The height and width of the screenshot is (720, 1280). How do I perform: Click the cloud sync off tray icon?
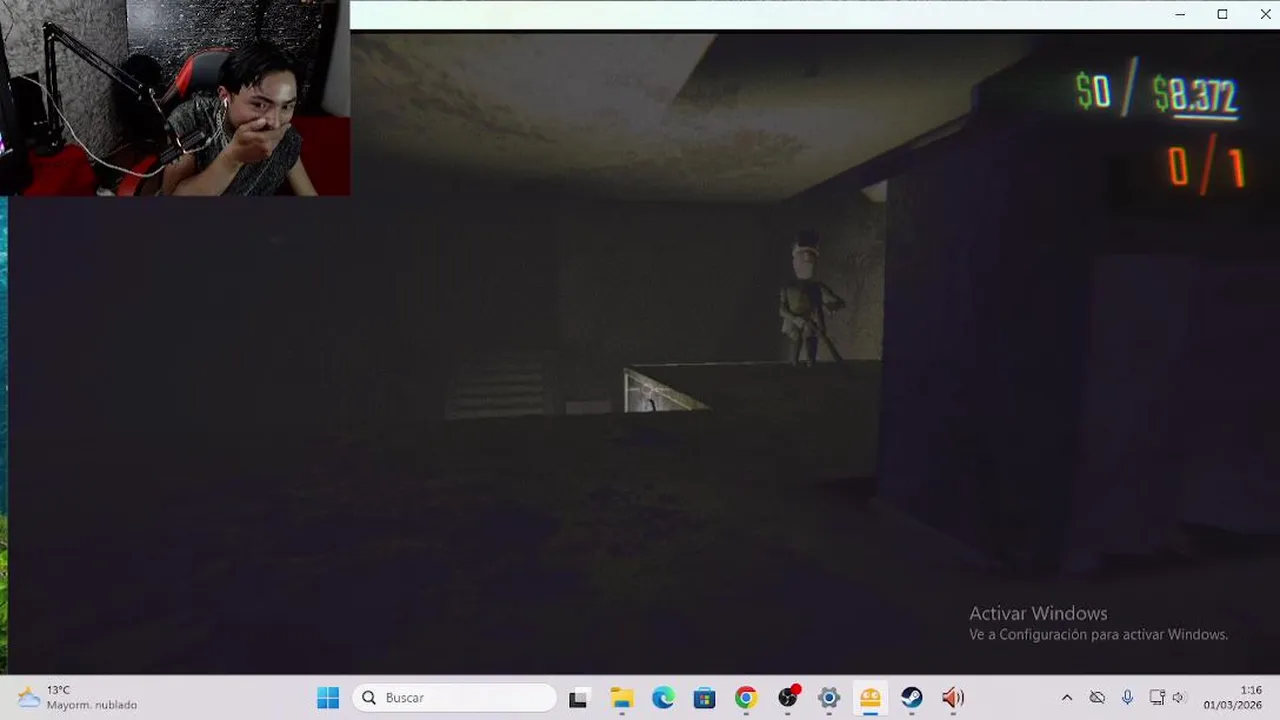tap(1097, 698)
